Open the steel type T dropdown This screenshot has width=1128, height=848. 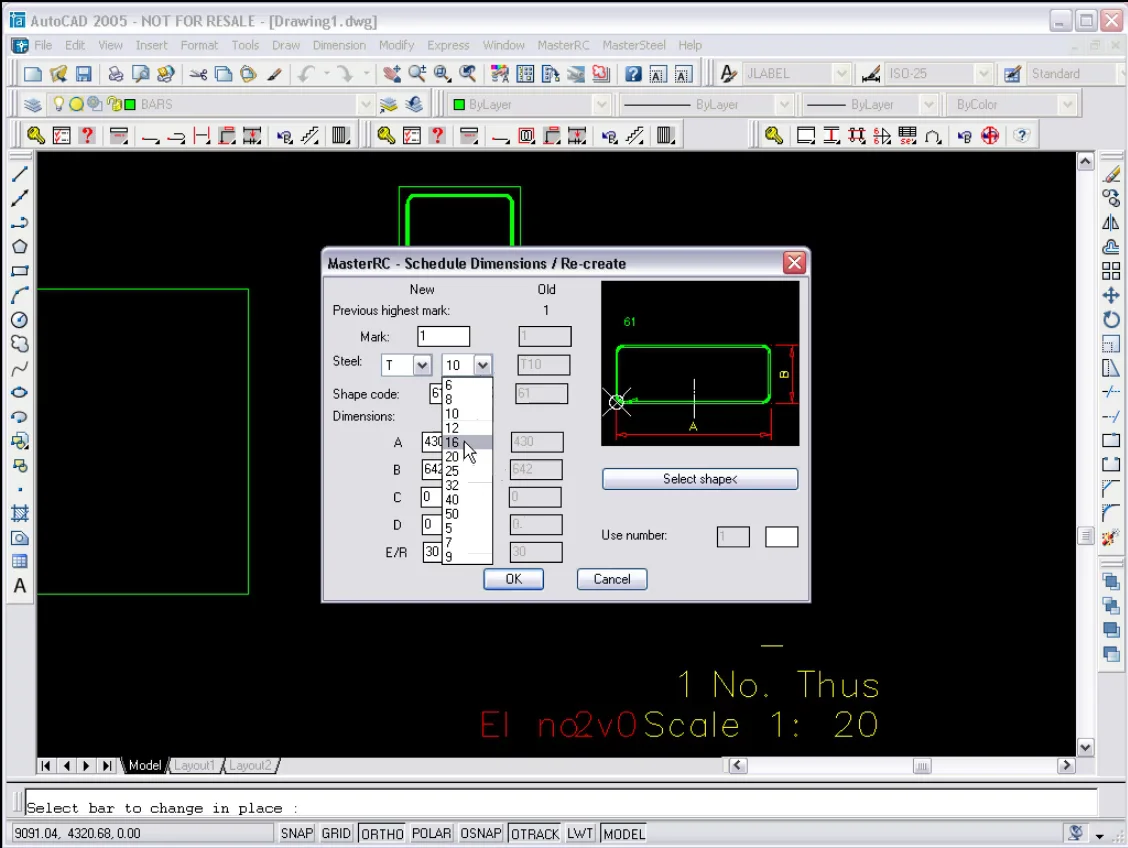(421, 366)
